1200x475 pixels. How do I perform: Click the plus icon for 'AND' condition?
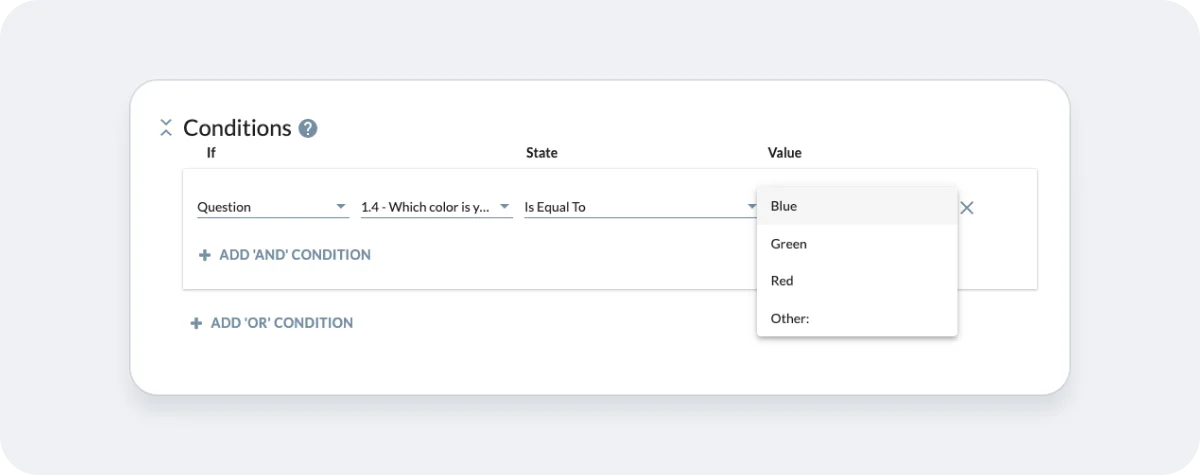pyautogui.click(x=205, y=255)
